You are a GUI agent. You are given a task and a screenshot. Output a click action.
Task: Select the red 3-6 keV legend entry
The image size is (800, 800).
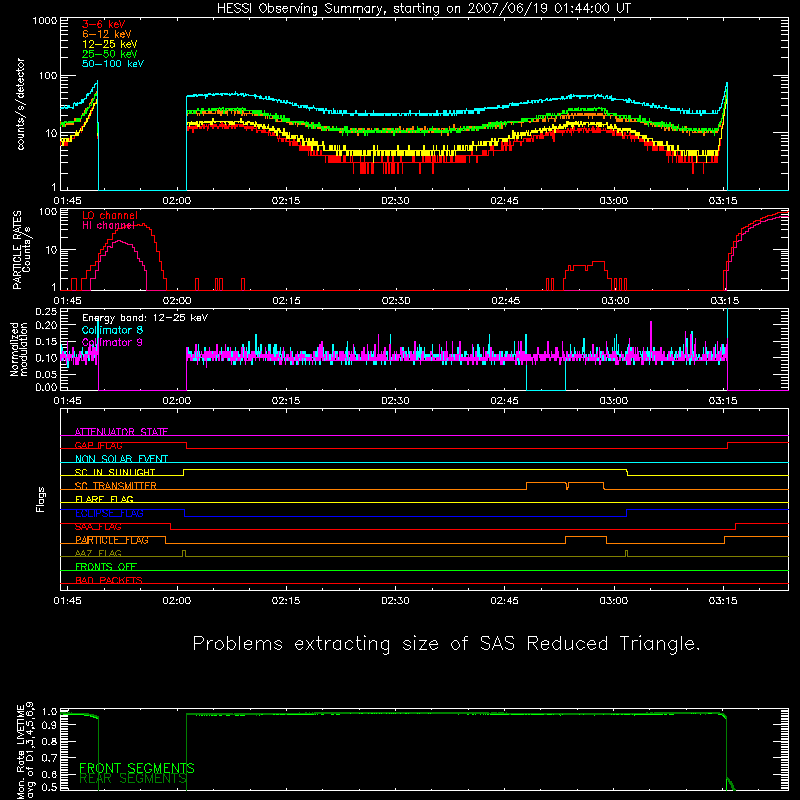click(104, 24)
